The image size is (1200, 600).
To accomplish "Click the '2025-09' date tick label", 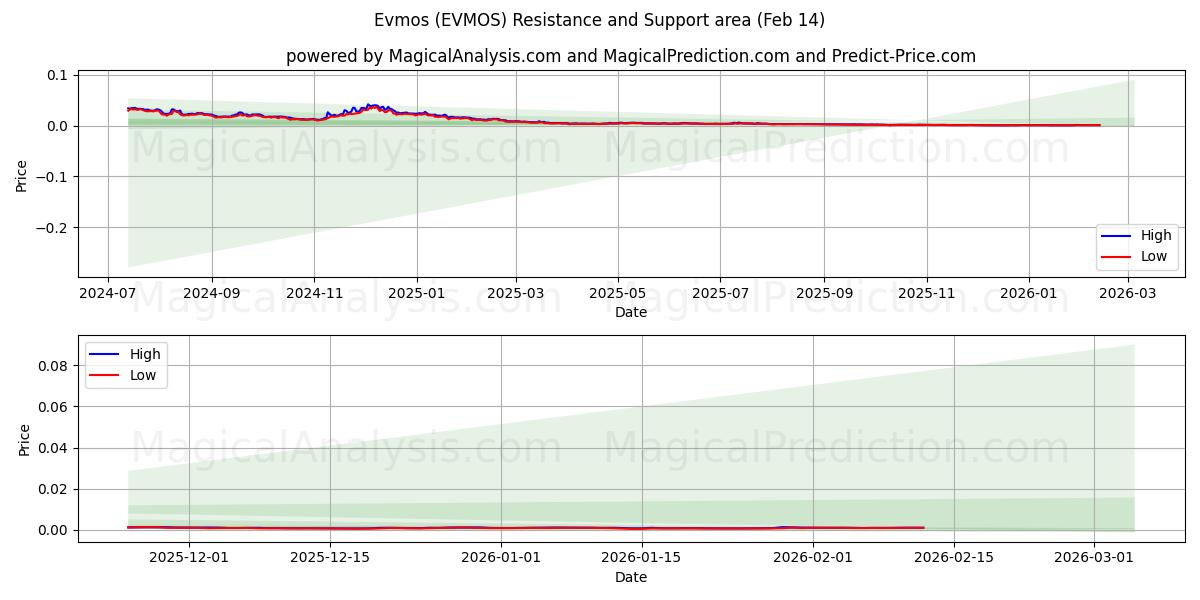I will [824, 294].
